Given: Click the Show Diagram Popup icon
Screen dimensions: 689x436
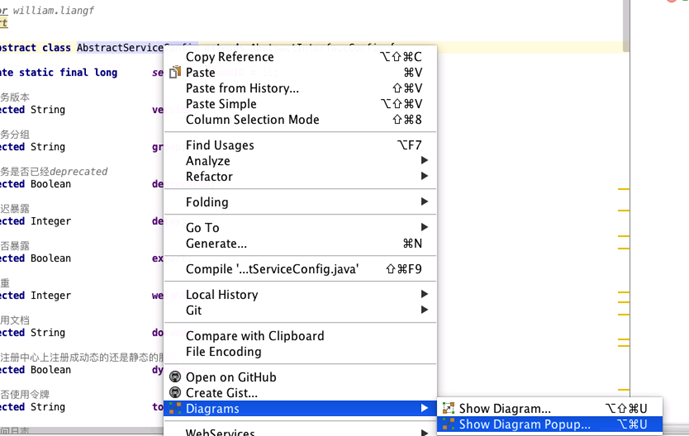Looking at the screenshot, I should click(449, 425).
